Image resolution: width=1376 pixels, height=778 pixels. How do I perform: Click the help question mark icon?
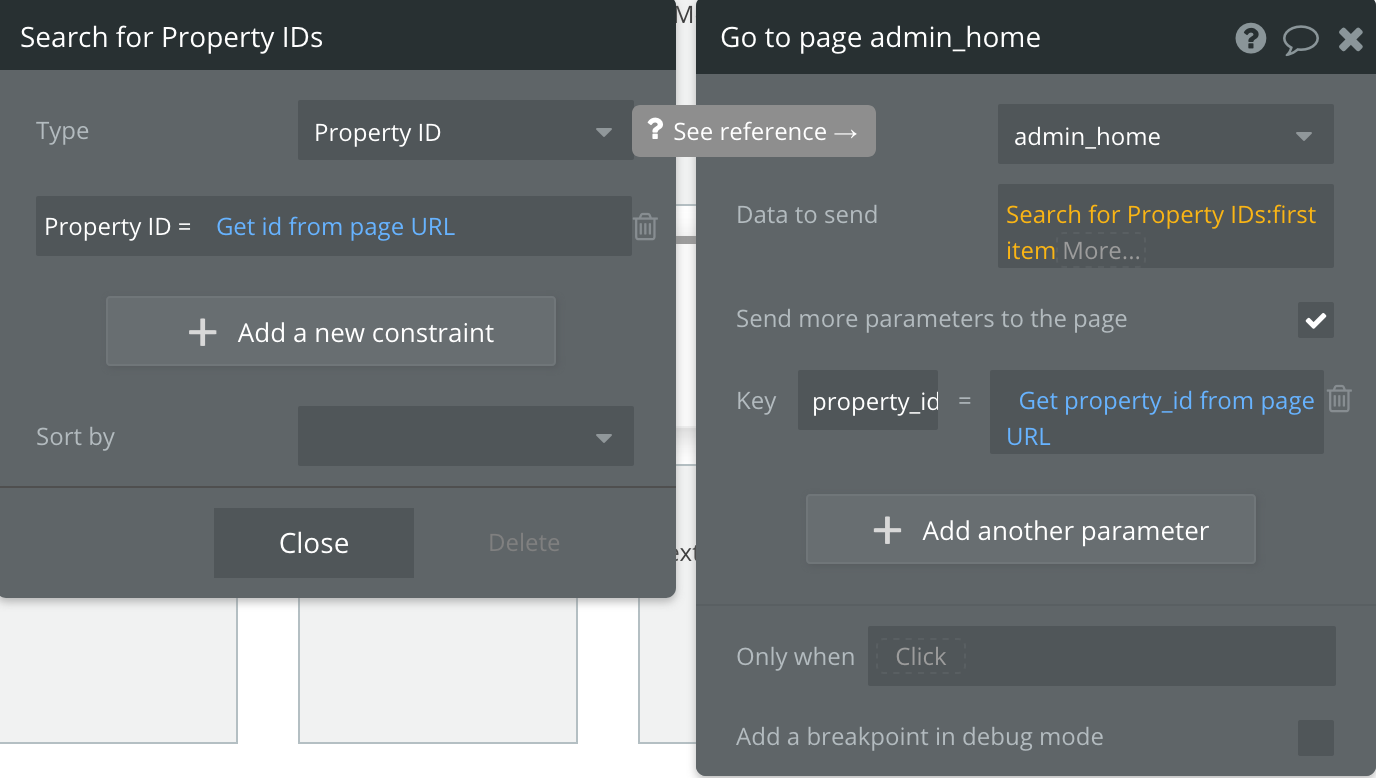[1250, 39]
